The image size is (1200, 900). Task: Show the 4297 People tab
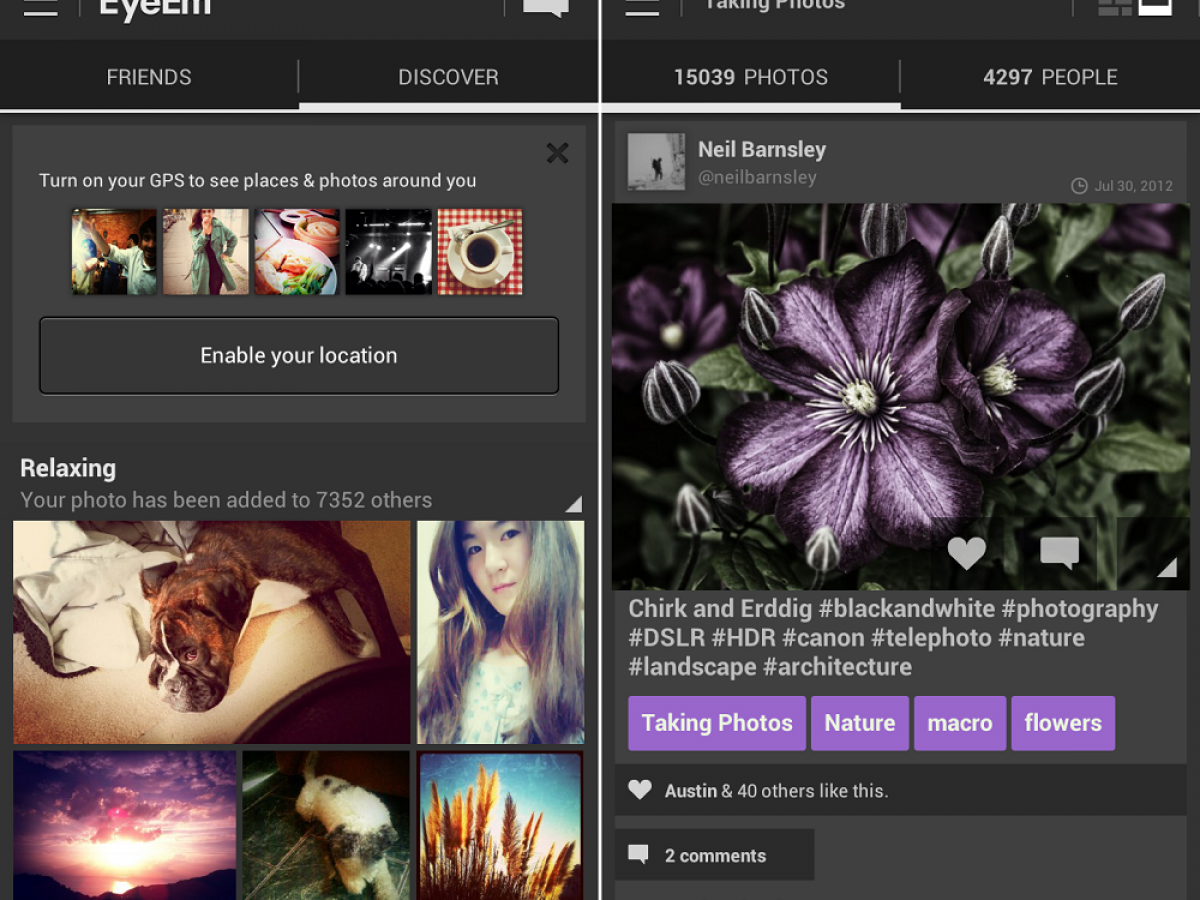pos(1050,77)
